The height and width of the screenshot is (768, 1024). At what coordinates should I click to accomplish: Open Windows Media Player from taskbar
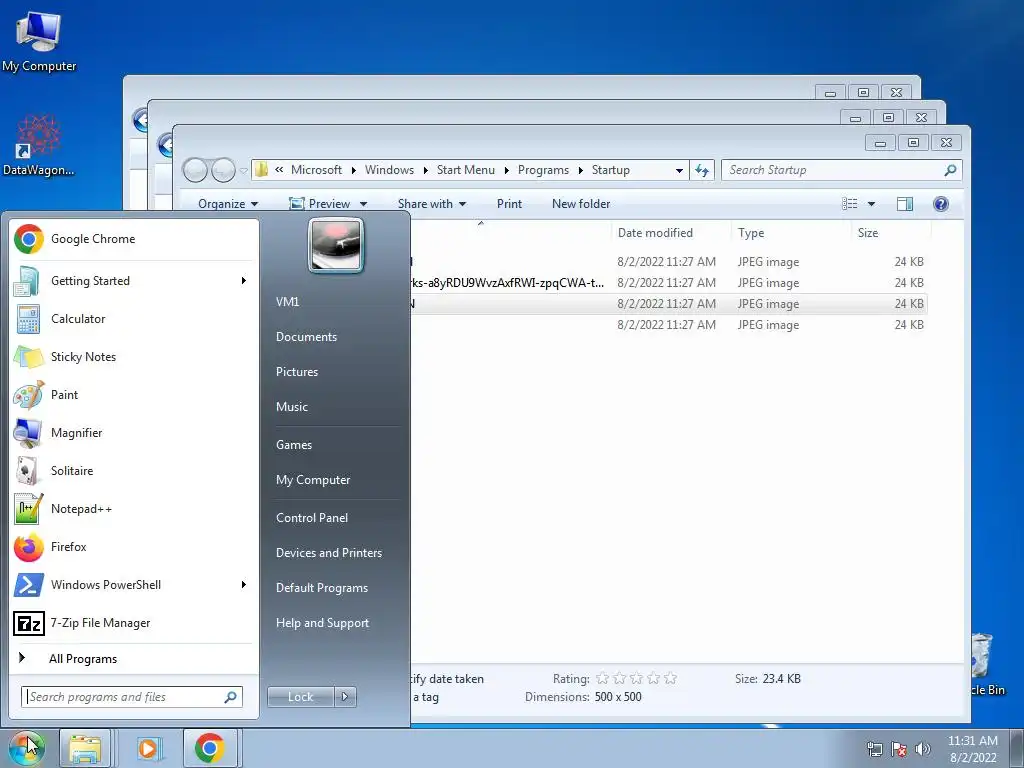click(148, 748)
